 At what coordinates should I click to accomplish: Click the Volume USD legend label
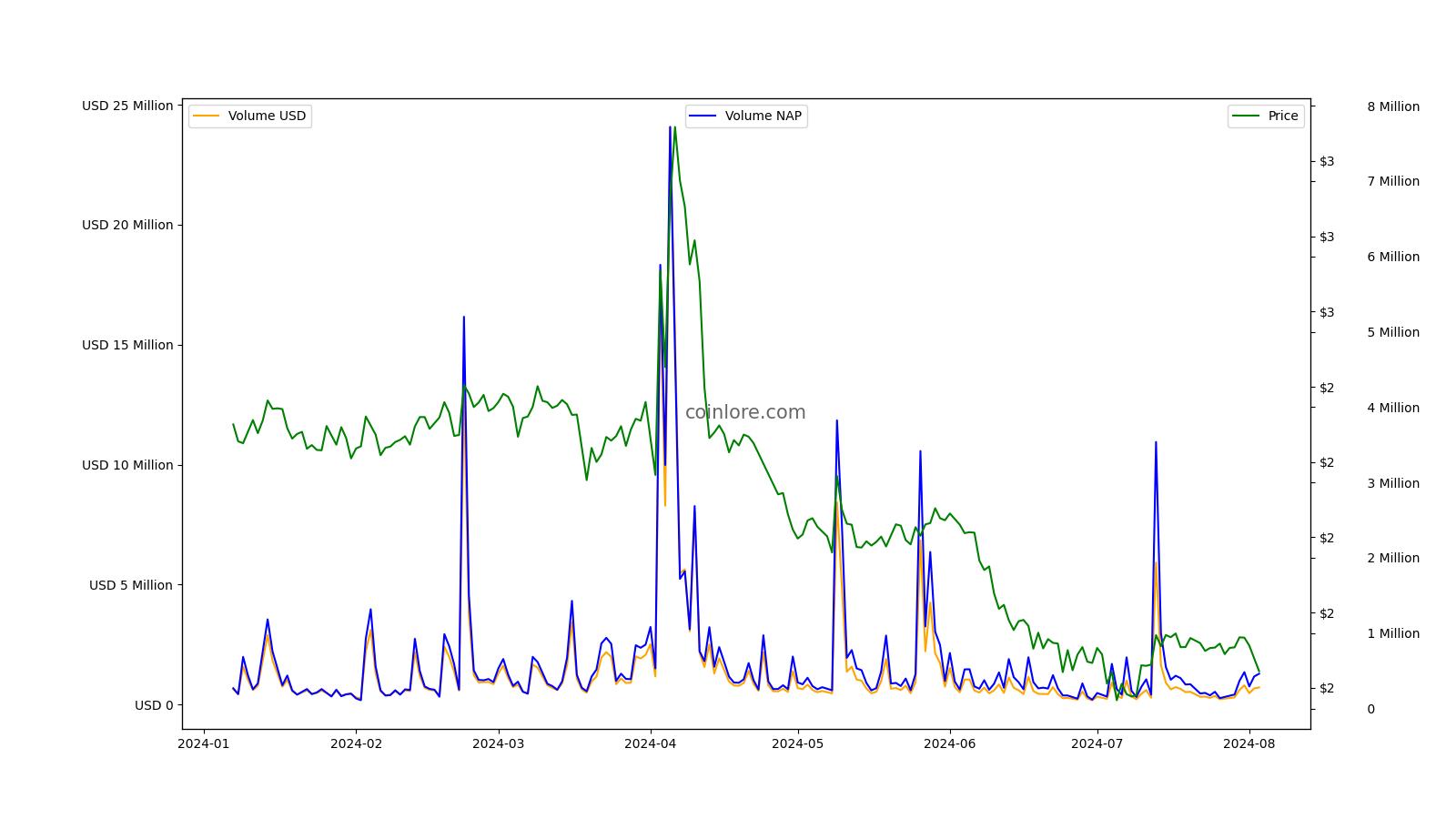click(267, 116)
